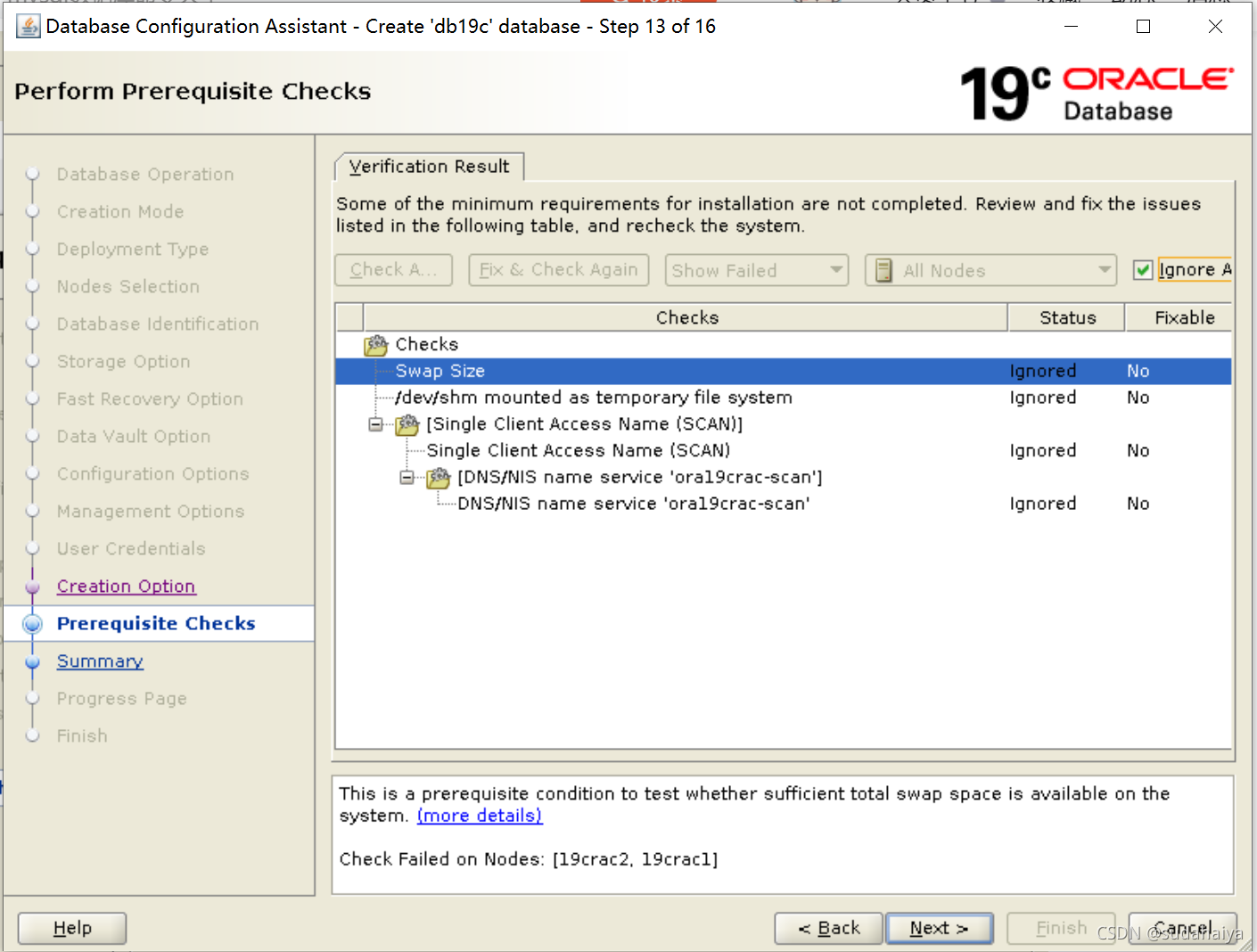Viewport: 1257px width, 952px height.
Task: Click the Nodes Selection step
Action: pyautogui.click(x=128, y=287)
